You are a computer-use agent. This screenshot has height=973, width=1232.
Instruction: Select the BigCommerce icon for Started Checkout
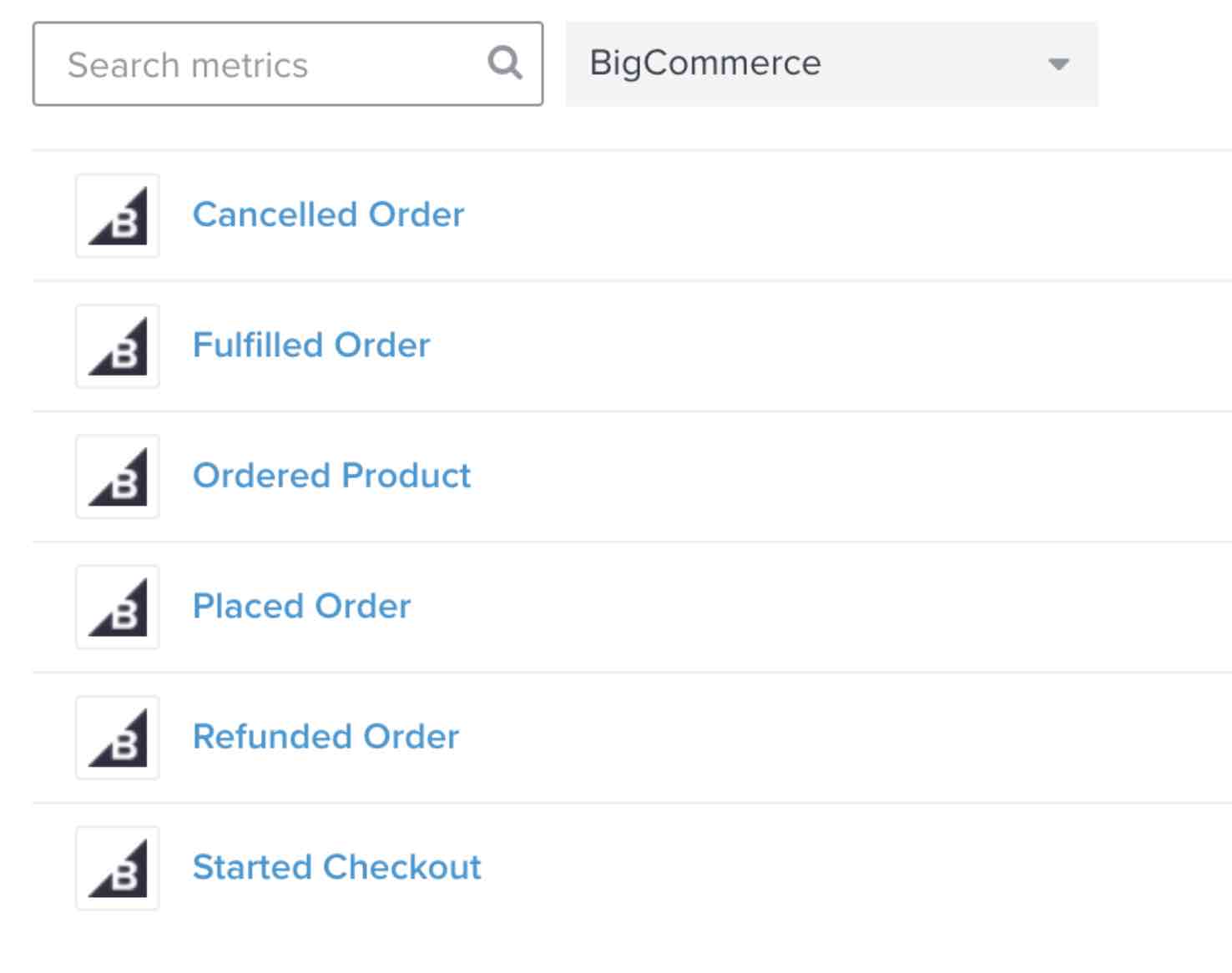(x=117, y=868)
